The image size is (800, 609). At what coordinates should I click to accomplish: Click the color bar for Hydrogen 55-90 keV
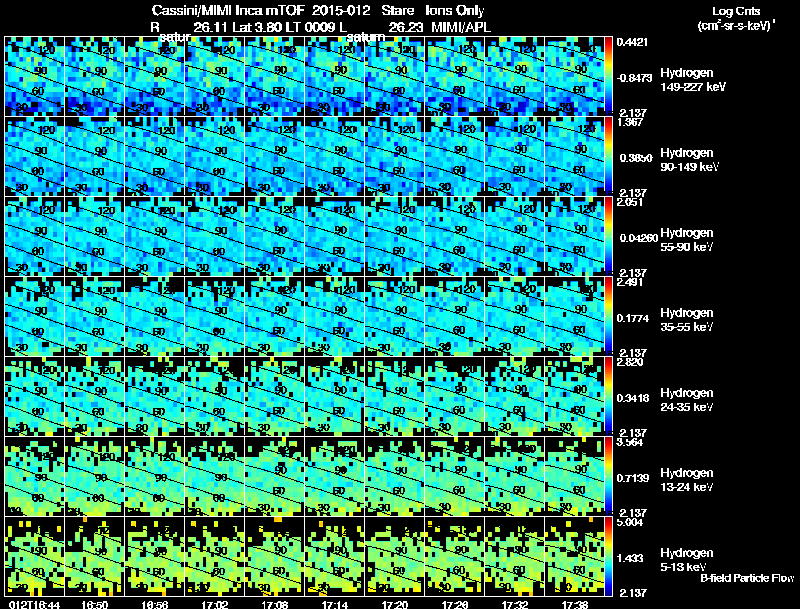coord(608,236)
